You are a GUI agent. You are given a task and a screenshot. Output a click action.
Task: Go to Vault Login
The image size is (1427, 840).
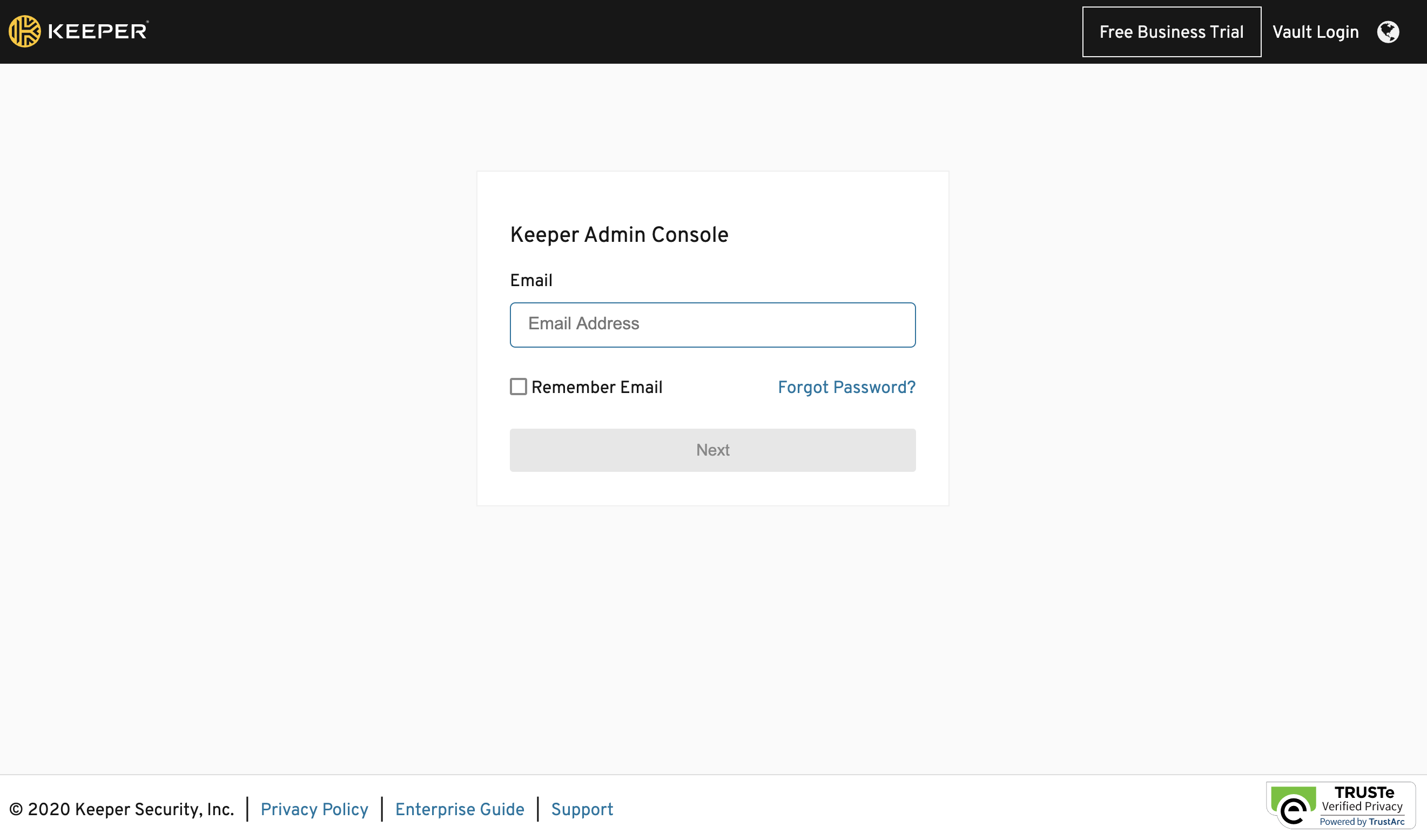tap(1315, 32)
